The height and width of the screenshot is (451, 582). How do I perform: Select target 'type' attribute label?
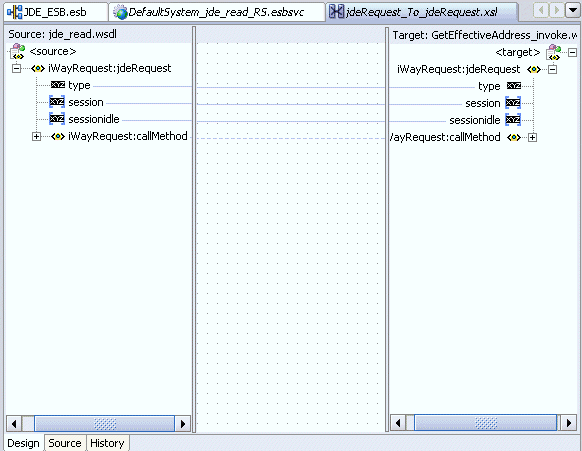[489, 86]
